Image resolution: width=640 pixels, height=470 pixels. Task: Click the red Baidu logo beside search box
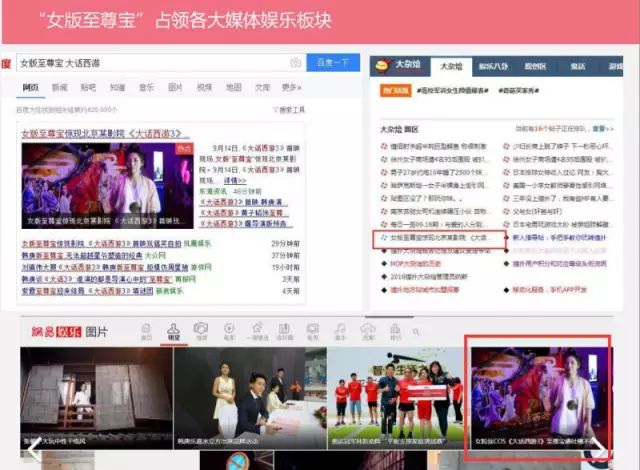pyautogui.click(x=6, y=64)
